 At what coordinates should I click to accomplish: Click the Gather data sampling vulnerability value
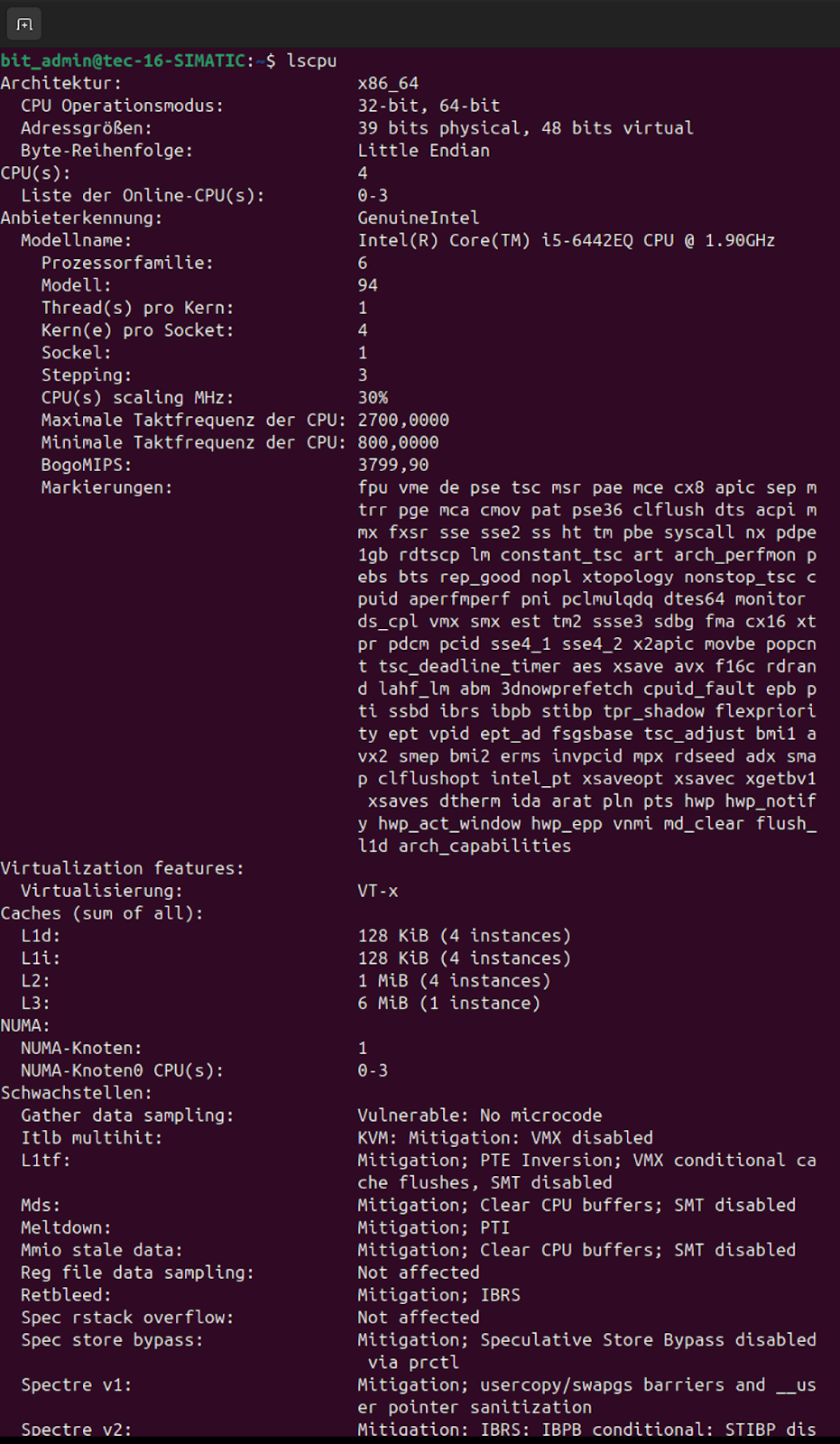479,1115
